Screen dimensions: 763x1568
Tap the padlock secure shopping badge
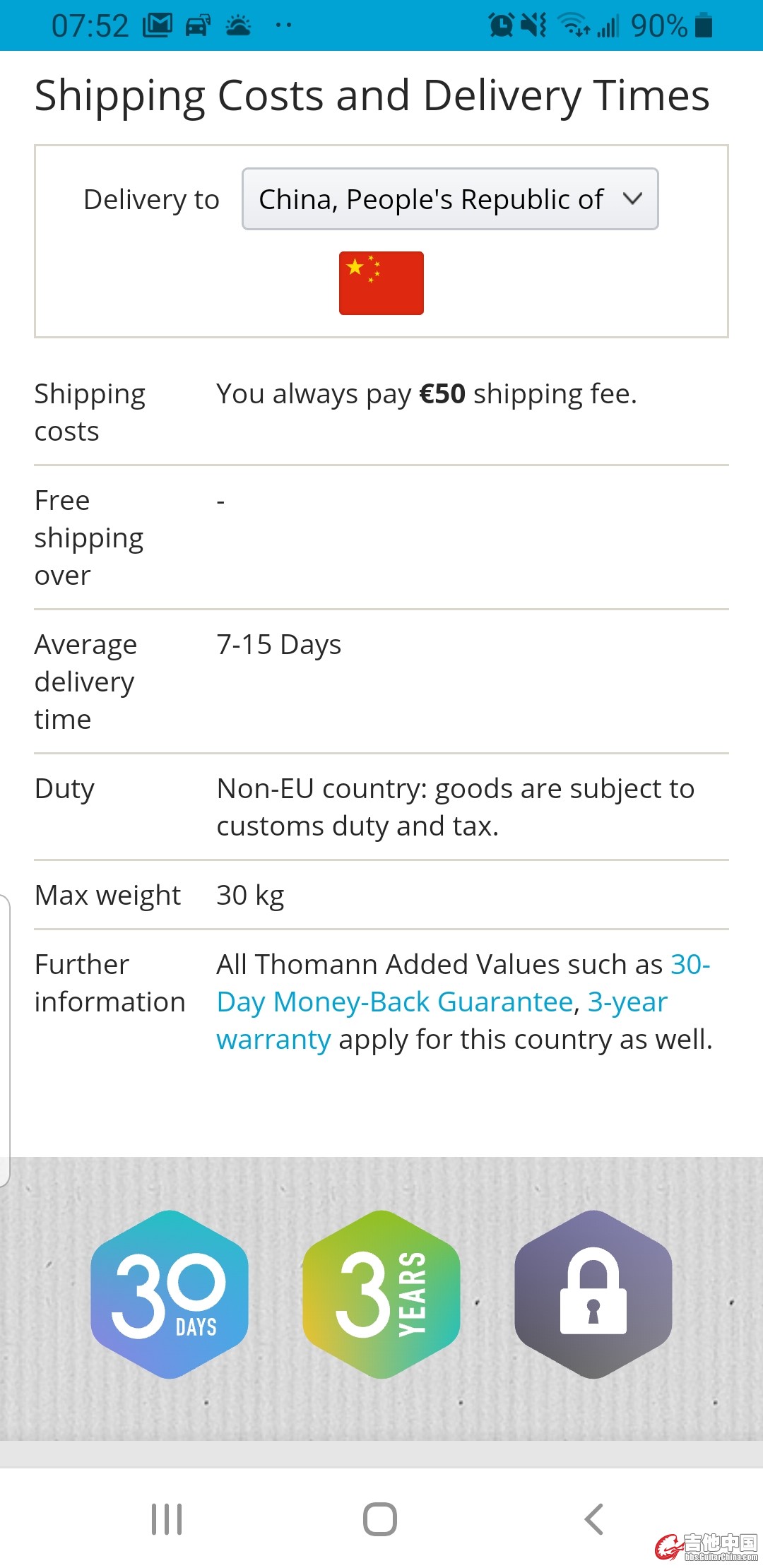[593, 1294]
